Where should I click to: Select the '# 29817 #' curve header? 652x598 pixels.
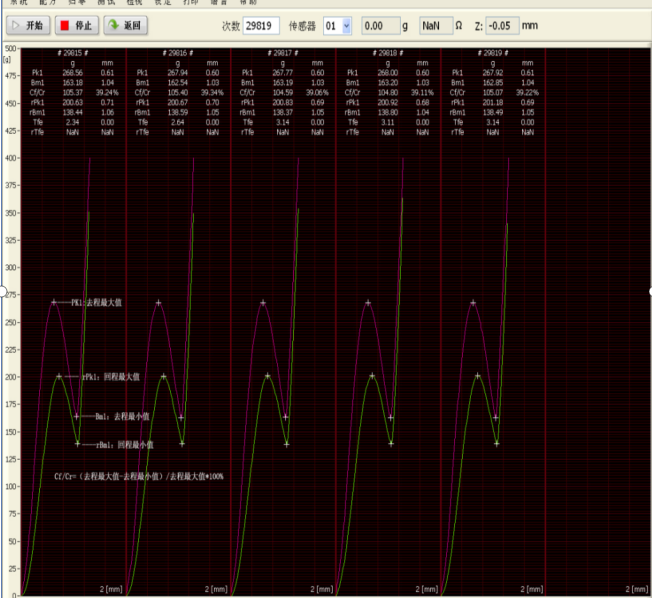[283, 53]
